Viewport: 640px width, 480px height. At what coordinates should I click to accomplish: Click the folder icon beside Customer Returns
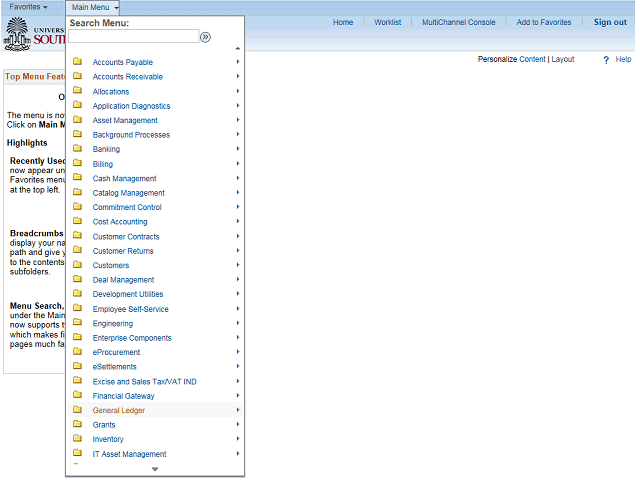[78, 250]
